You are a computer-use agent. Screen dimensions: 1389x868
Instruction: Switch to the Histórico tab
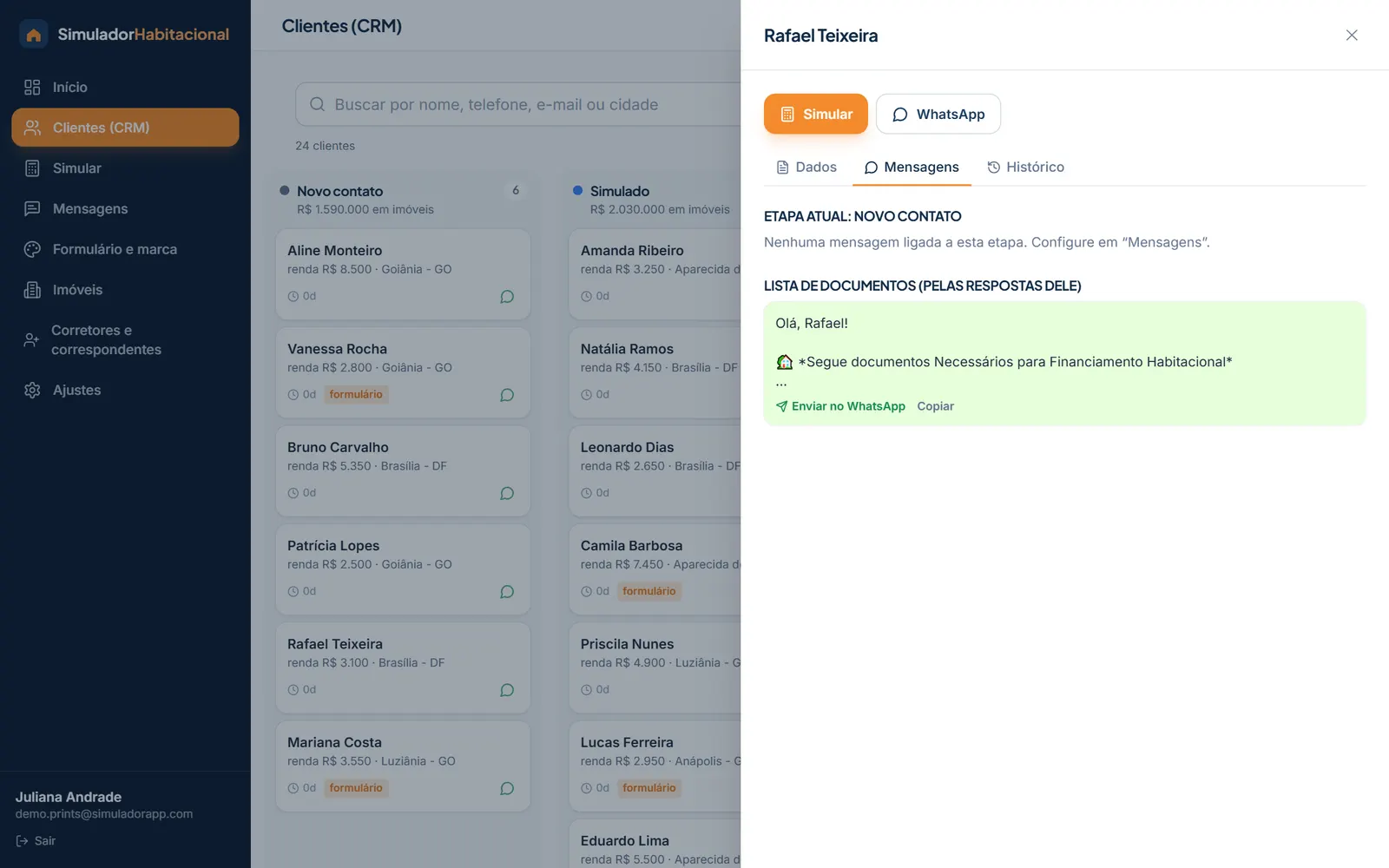tap(1025, 168)
